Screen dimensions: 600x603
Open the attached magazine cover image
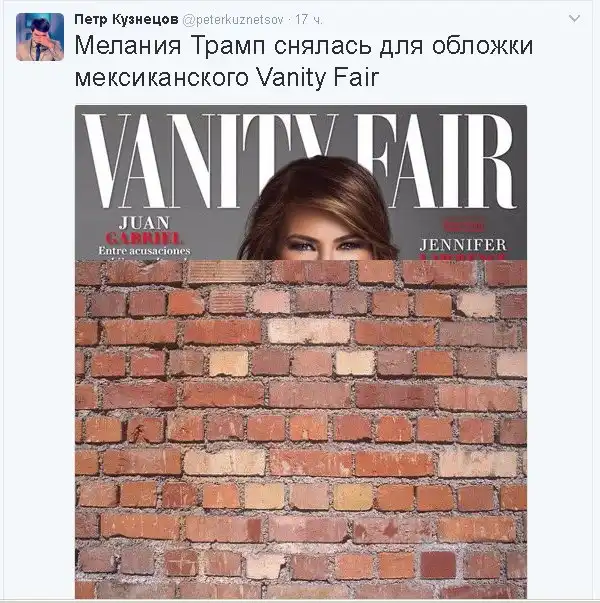pyautogui.click(x=301, y=351)
